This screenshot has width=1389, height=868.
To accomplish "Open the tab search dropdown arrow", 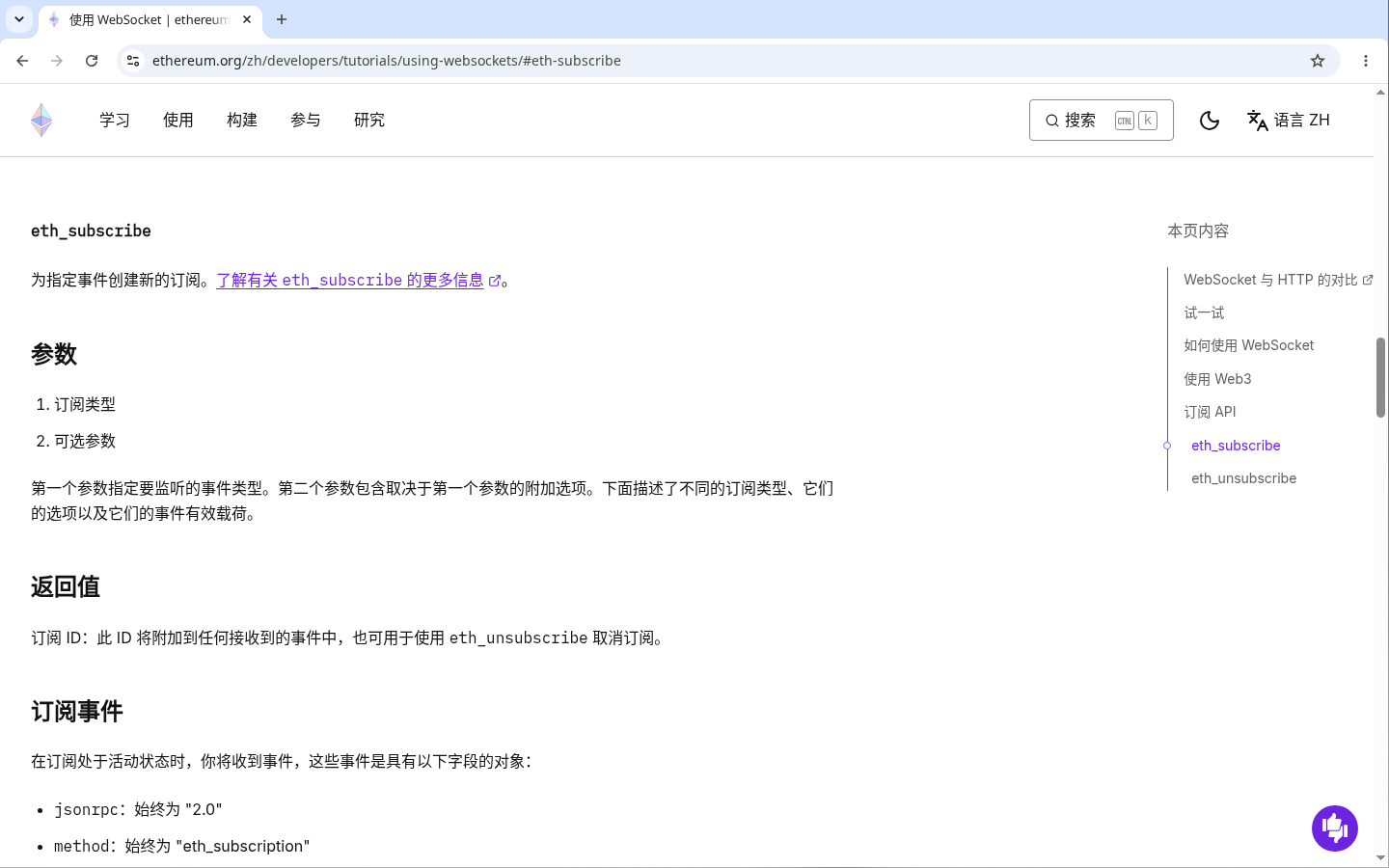I will [19, 19].
